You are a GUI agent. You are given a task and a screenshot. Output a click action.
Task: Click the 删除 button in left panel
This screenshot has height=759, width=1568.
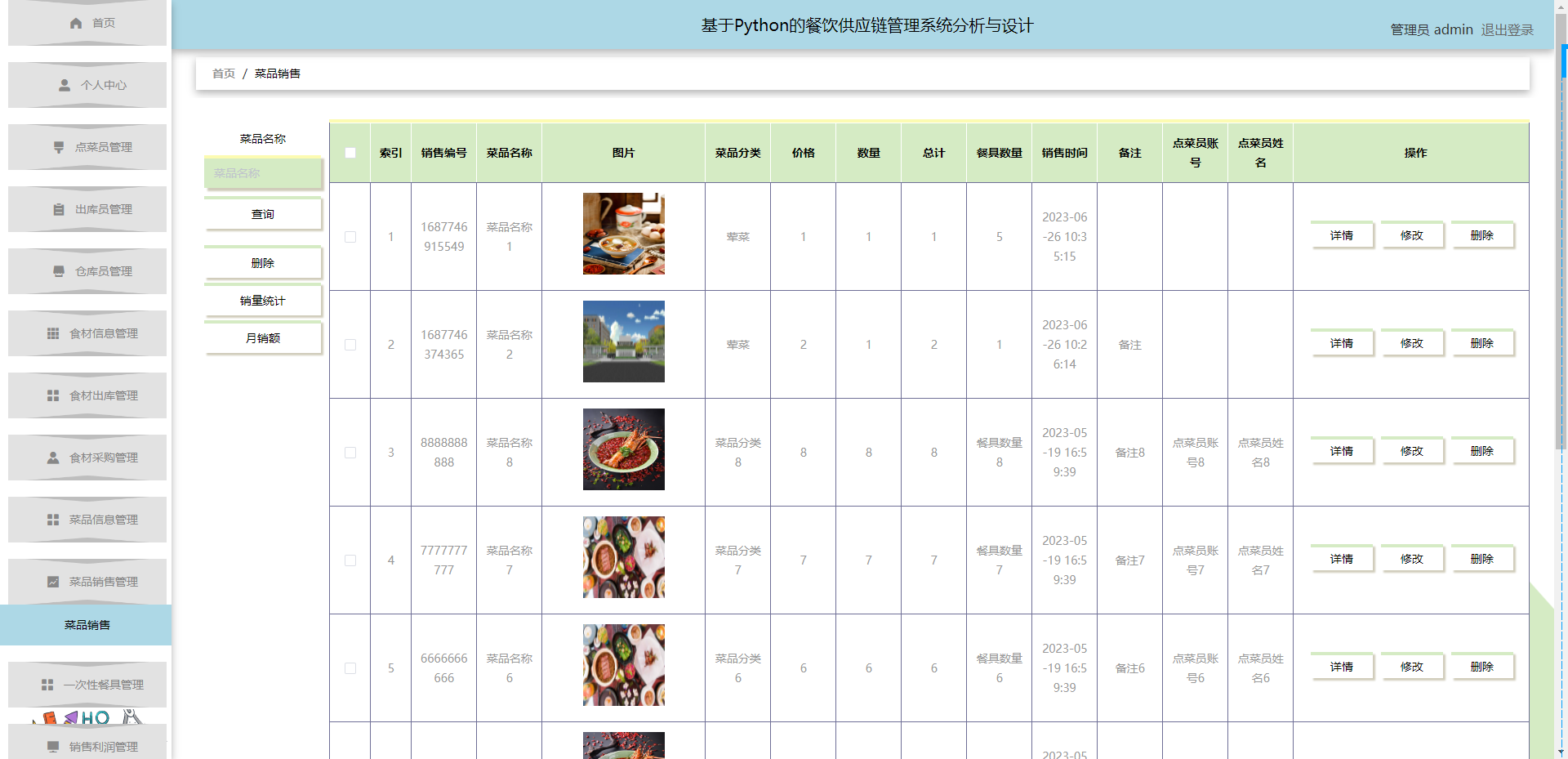pos(263,263)
